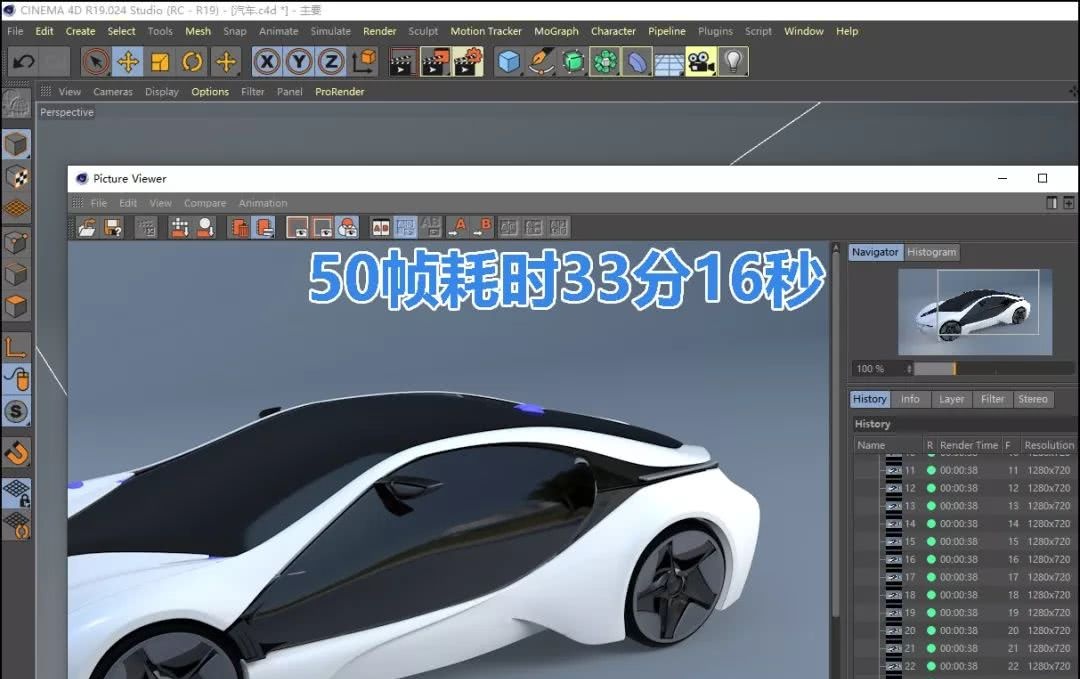
Task: Click the new panel icon at Picture Viewer right edge
Action: click(1068, 203)
